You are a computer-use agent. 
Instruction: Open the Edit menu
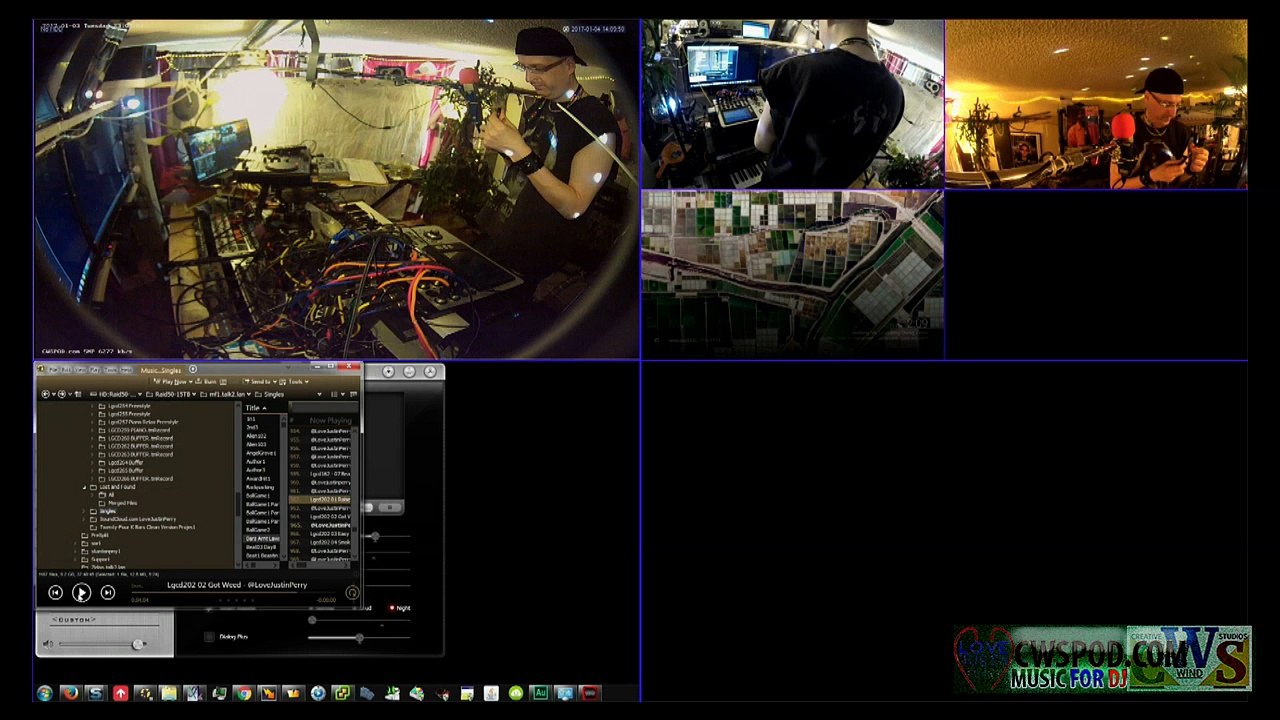(x=66, y=370)
